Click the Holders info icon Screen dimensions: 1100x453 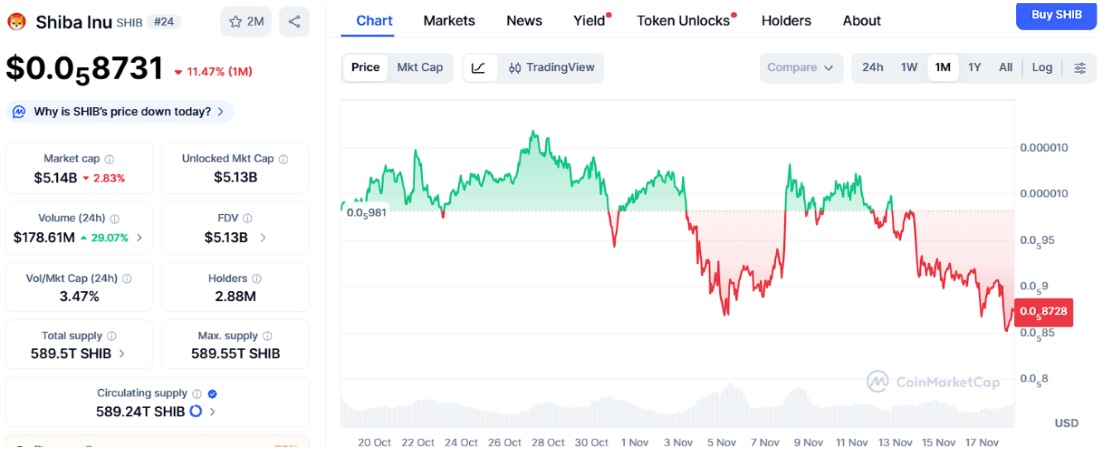[257, 278]
